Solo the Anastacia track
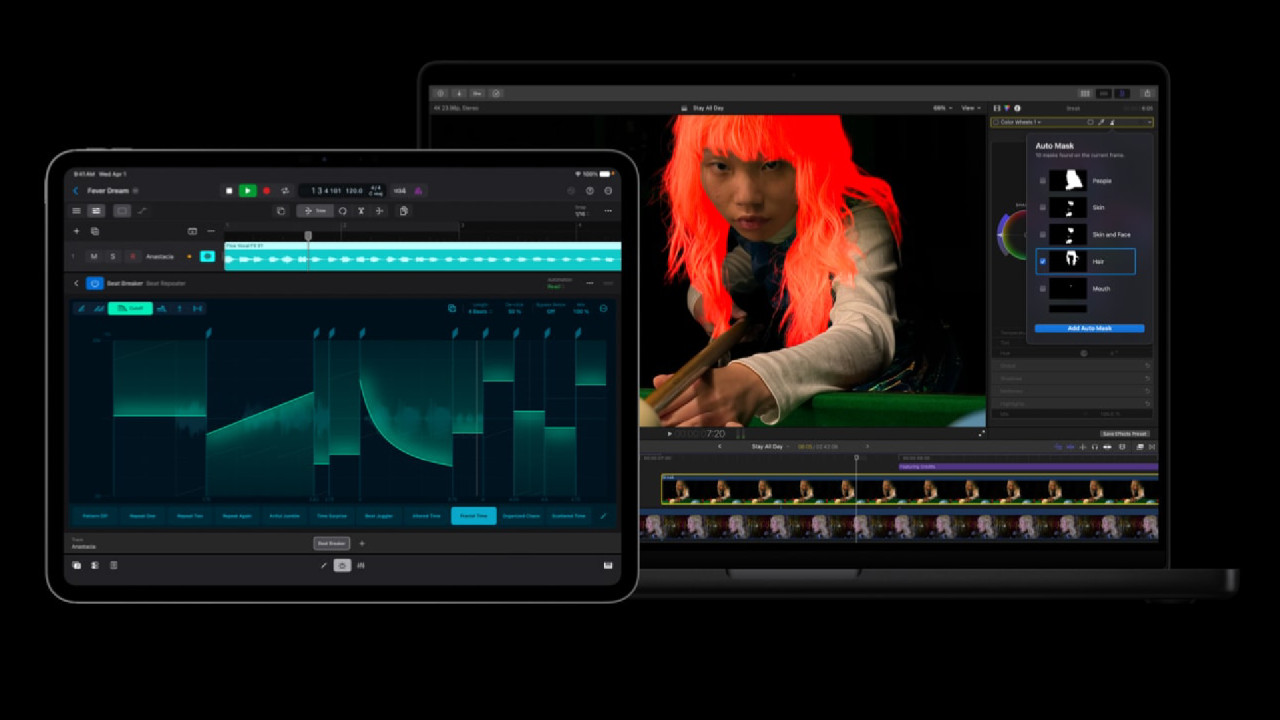Viewport: 1280px width, 720px height. [x=113, y=257]
